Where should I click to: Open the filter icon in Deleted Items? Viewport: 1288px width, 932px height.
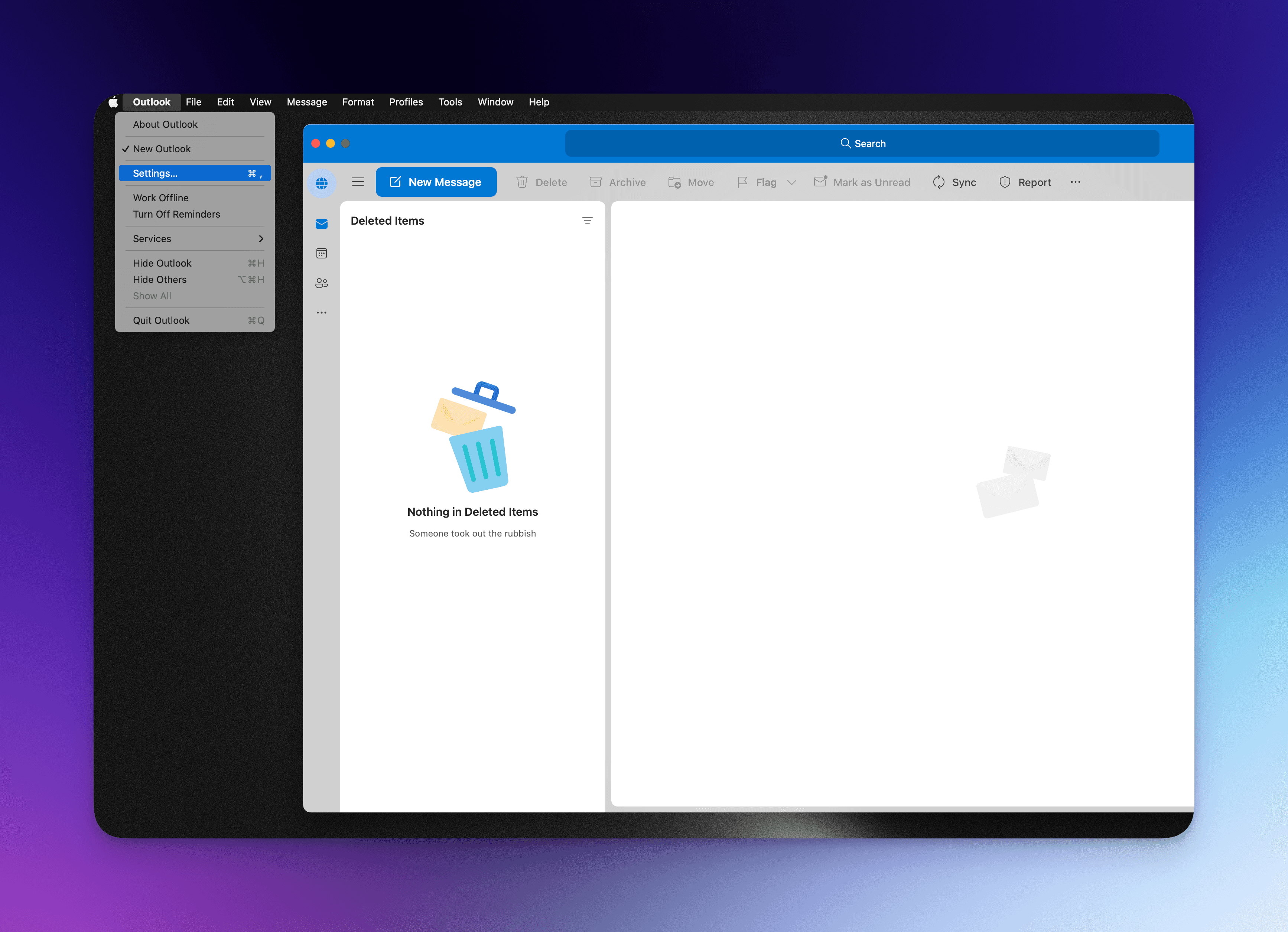pyautogui.click(x=587, y=220)
